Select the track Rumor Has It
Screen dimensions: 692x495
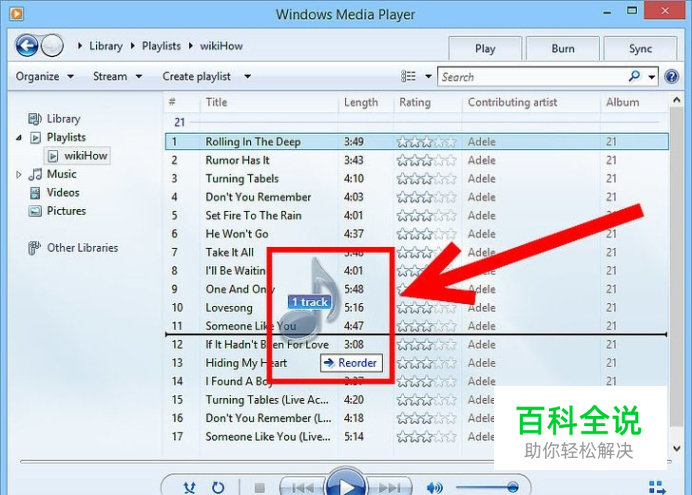click(417, 160)
